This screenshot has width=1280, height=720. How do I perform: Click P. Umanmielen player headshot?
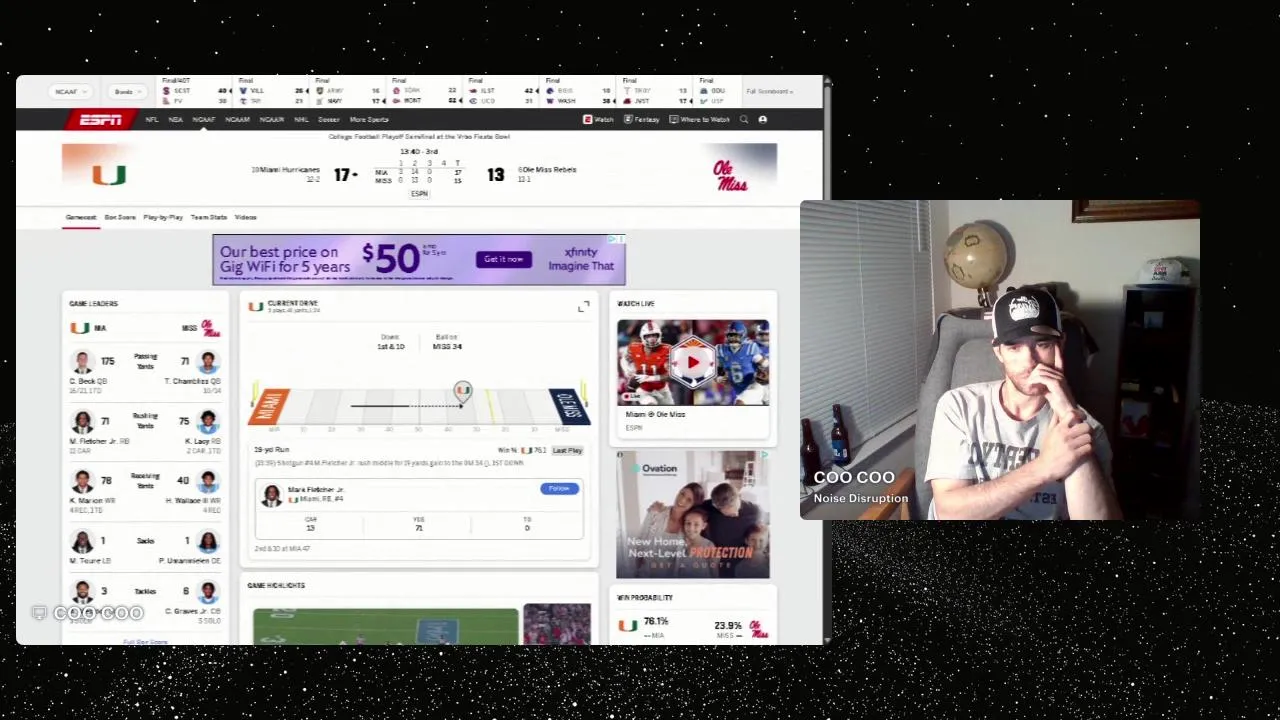point(208,542)
